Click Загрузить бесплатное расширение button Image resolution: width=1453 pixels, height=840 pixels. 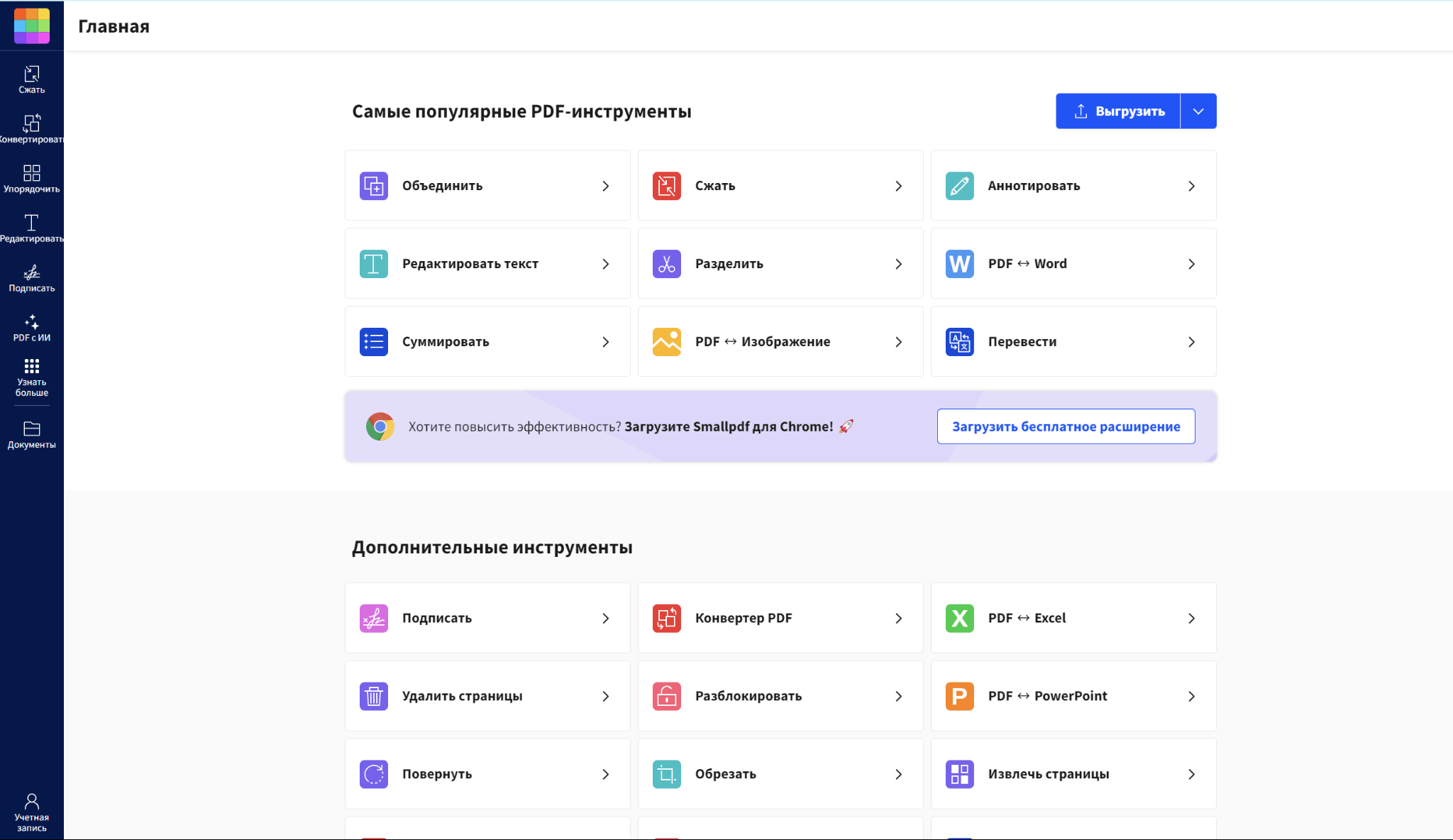pos(1066,426)
